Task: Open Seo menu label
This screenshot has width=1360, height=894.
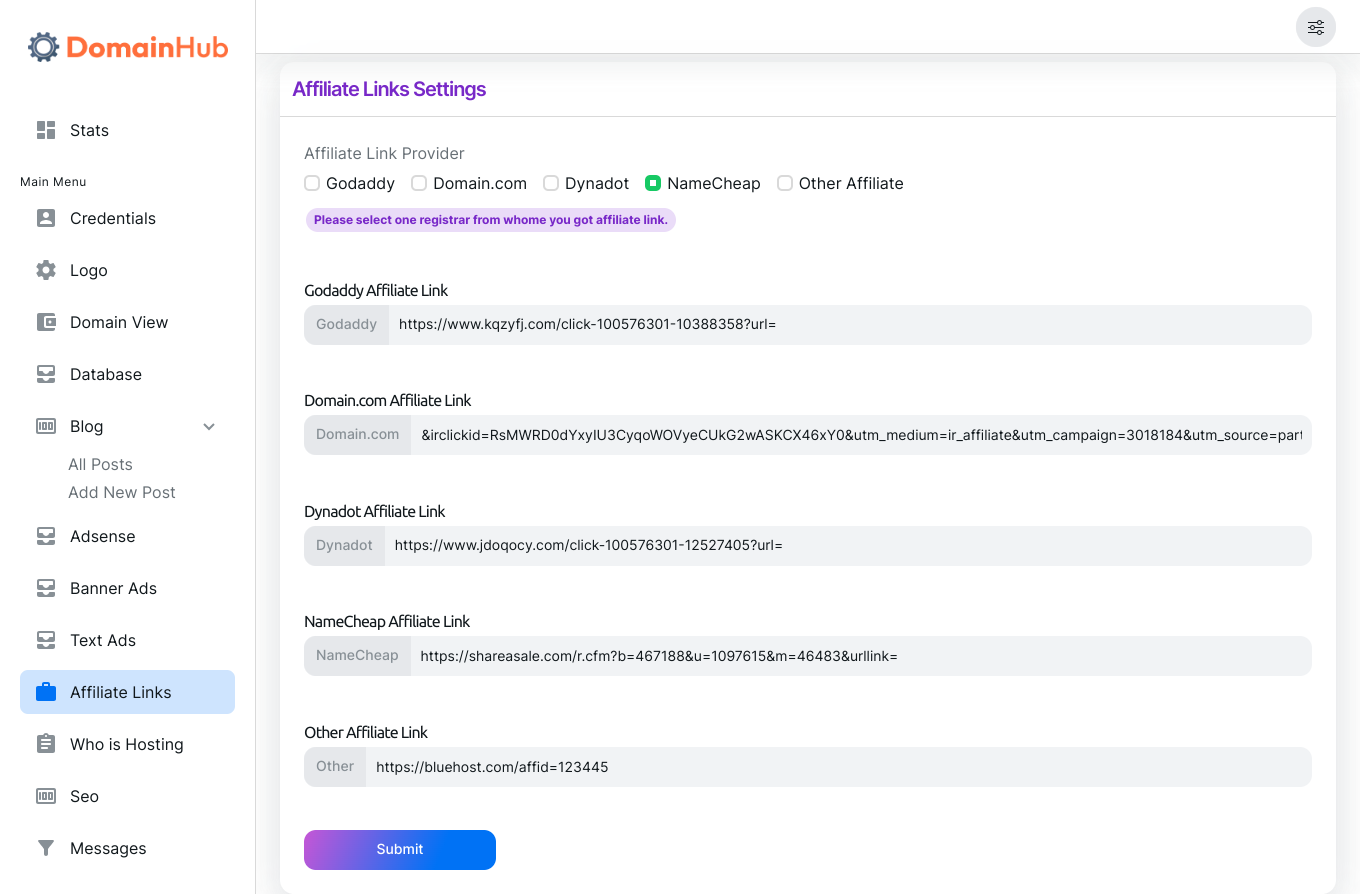Action: (x=84, y=796)
